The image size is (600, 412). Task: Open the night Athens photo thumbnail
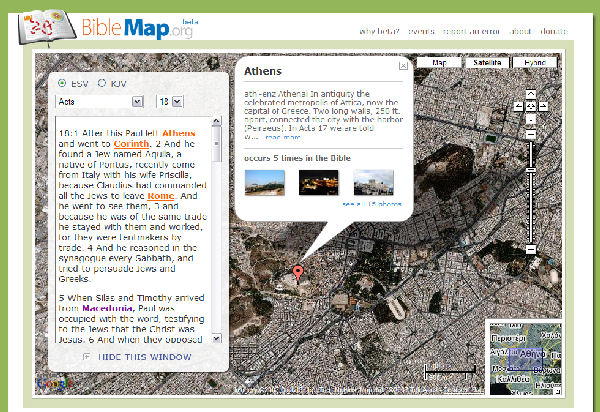[x=318, y=182]
